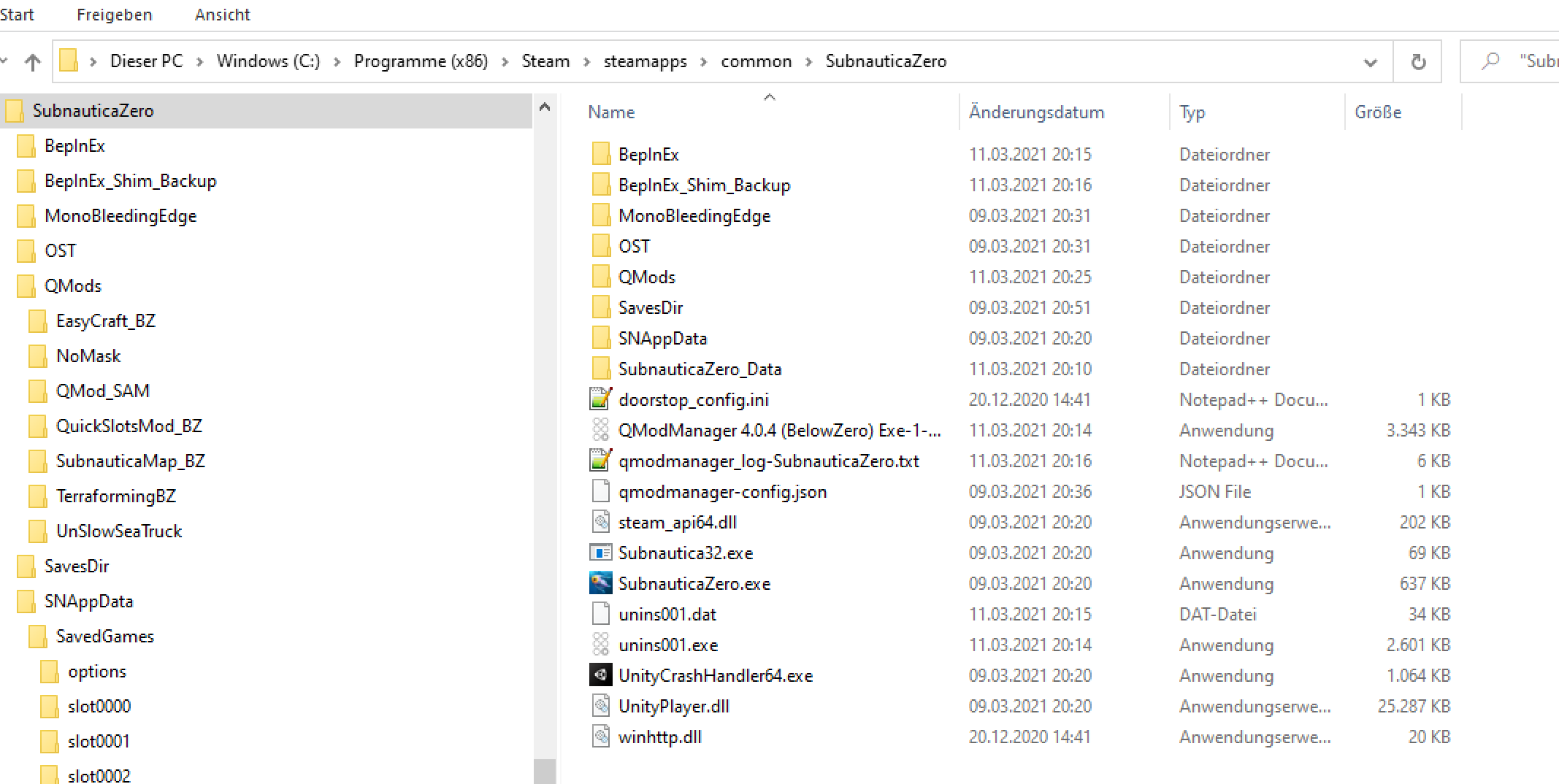
Task: Select the steam_api64.dll file icon
Action: tap(600, 522)
